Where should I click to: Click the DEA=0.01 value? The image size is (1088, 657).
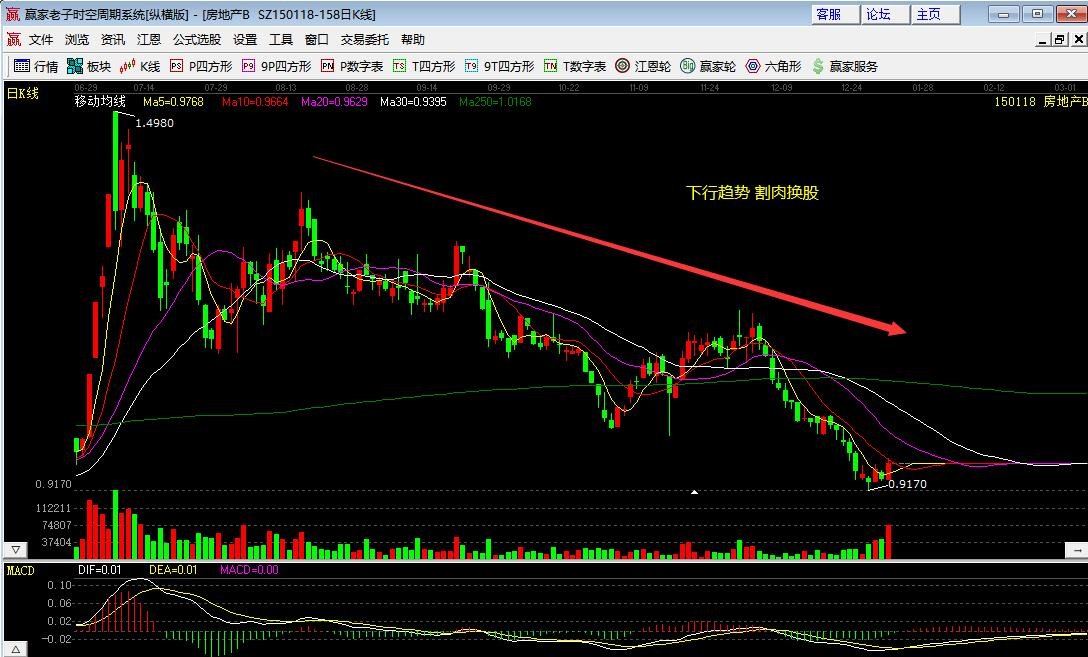(x=173, y=570)
